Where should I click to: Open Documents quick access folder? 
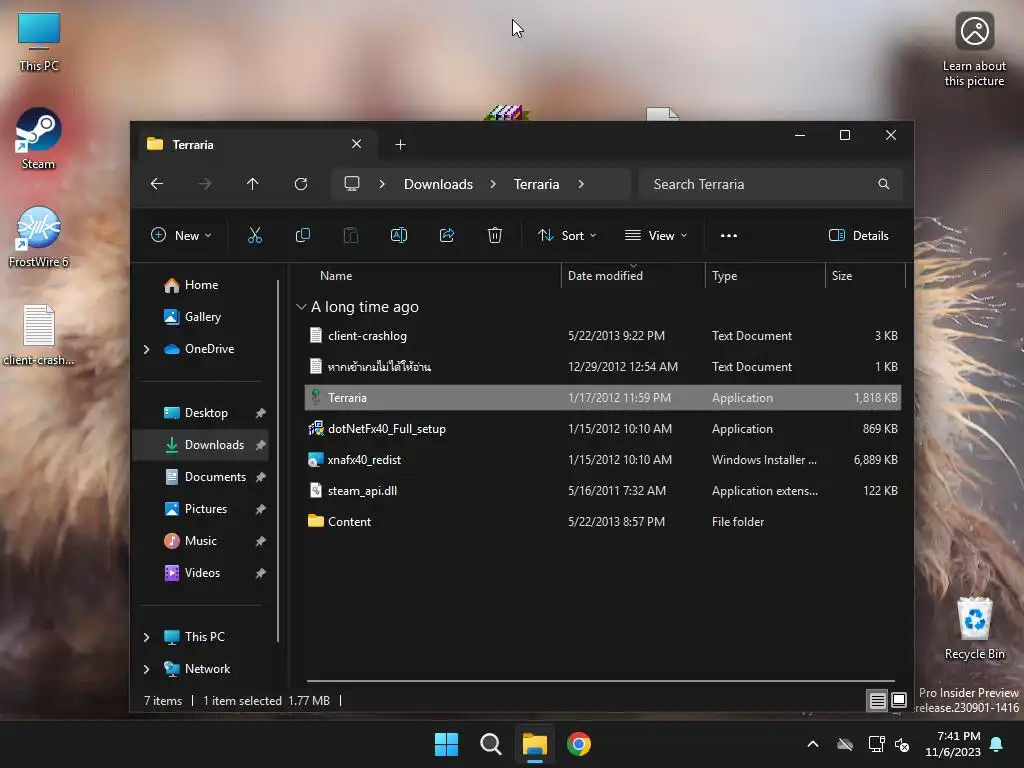[215, 477]
